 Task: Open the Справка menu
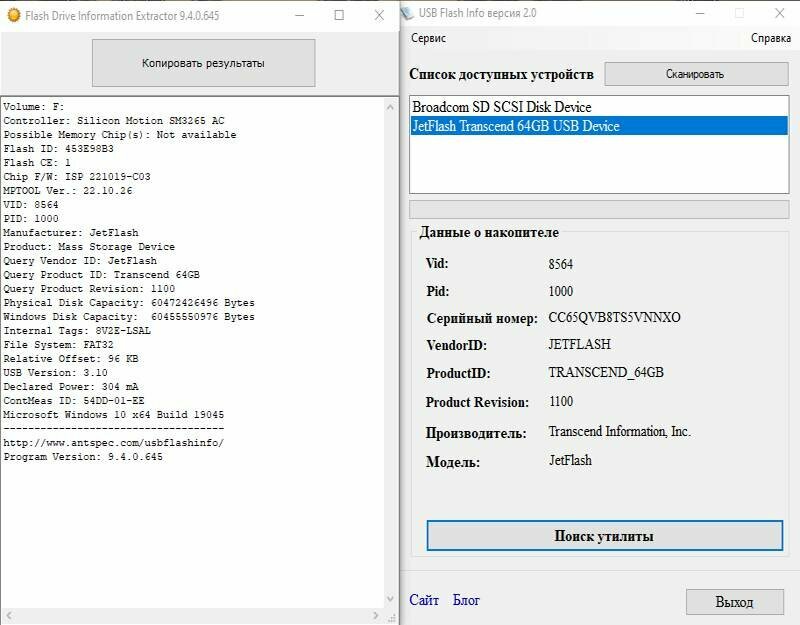(770, 38)
